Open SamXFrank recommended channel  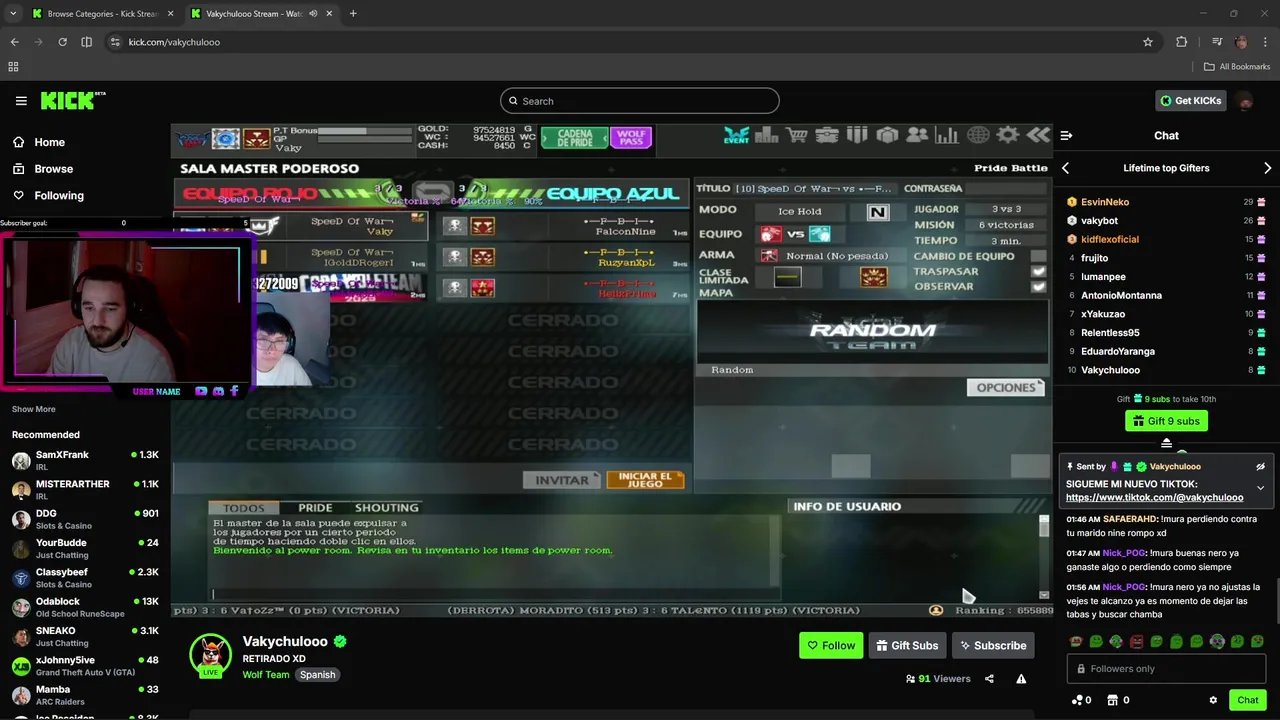(x=85, y=460)
